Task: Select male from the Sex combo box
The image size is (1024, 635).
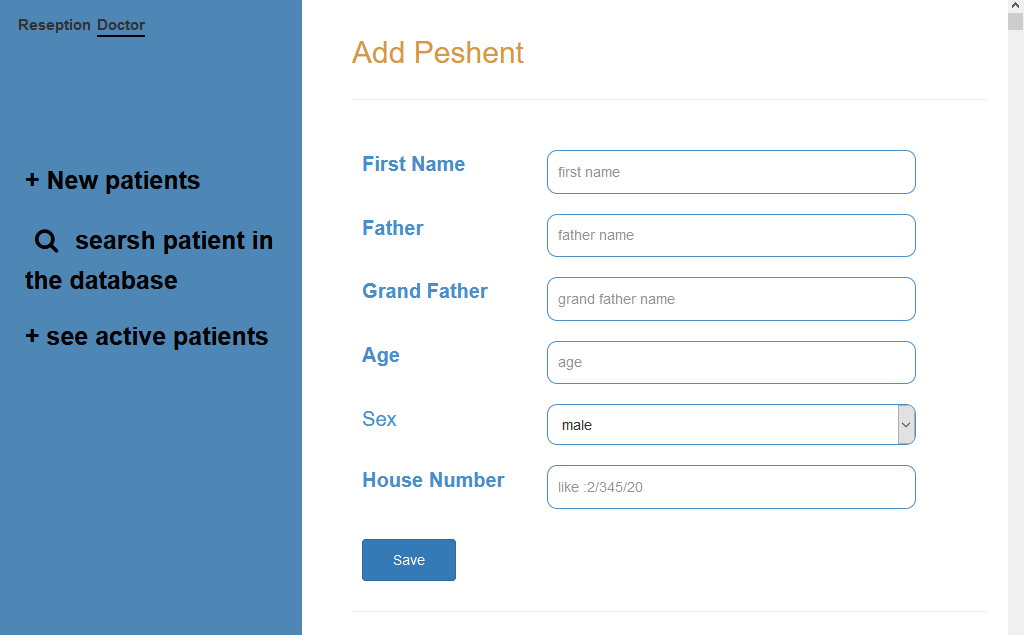Action: [731, 424]
